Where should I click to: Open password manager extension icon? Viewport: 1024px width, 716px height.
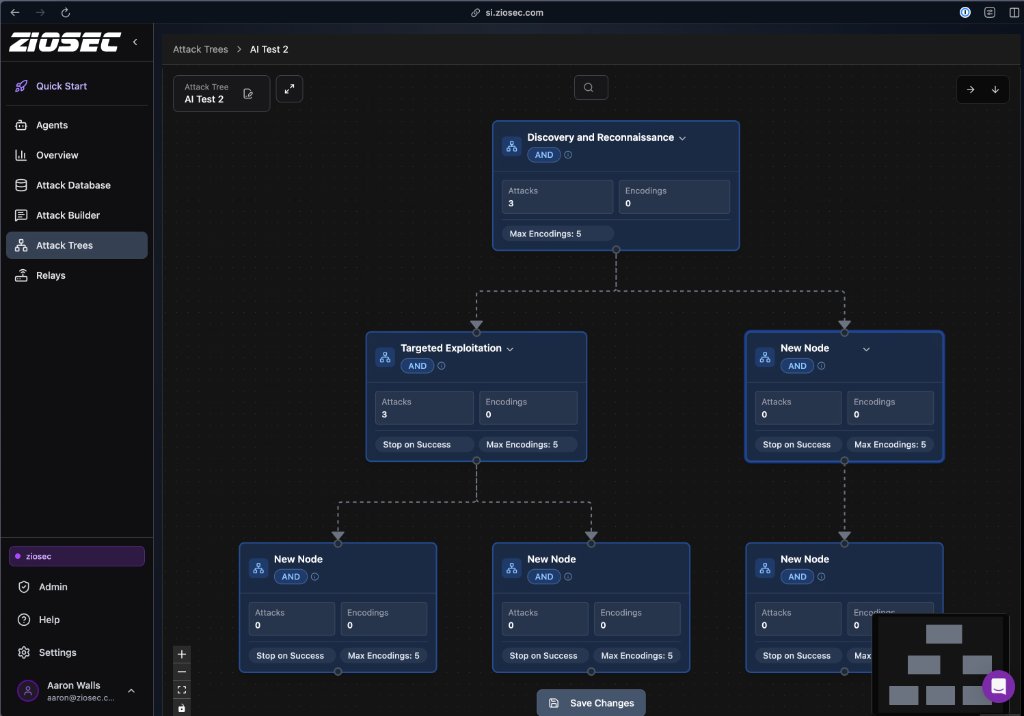[x=965, y=12]
